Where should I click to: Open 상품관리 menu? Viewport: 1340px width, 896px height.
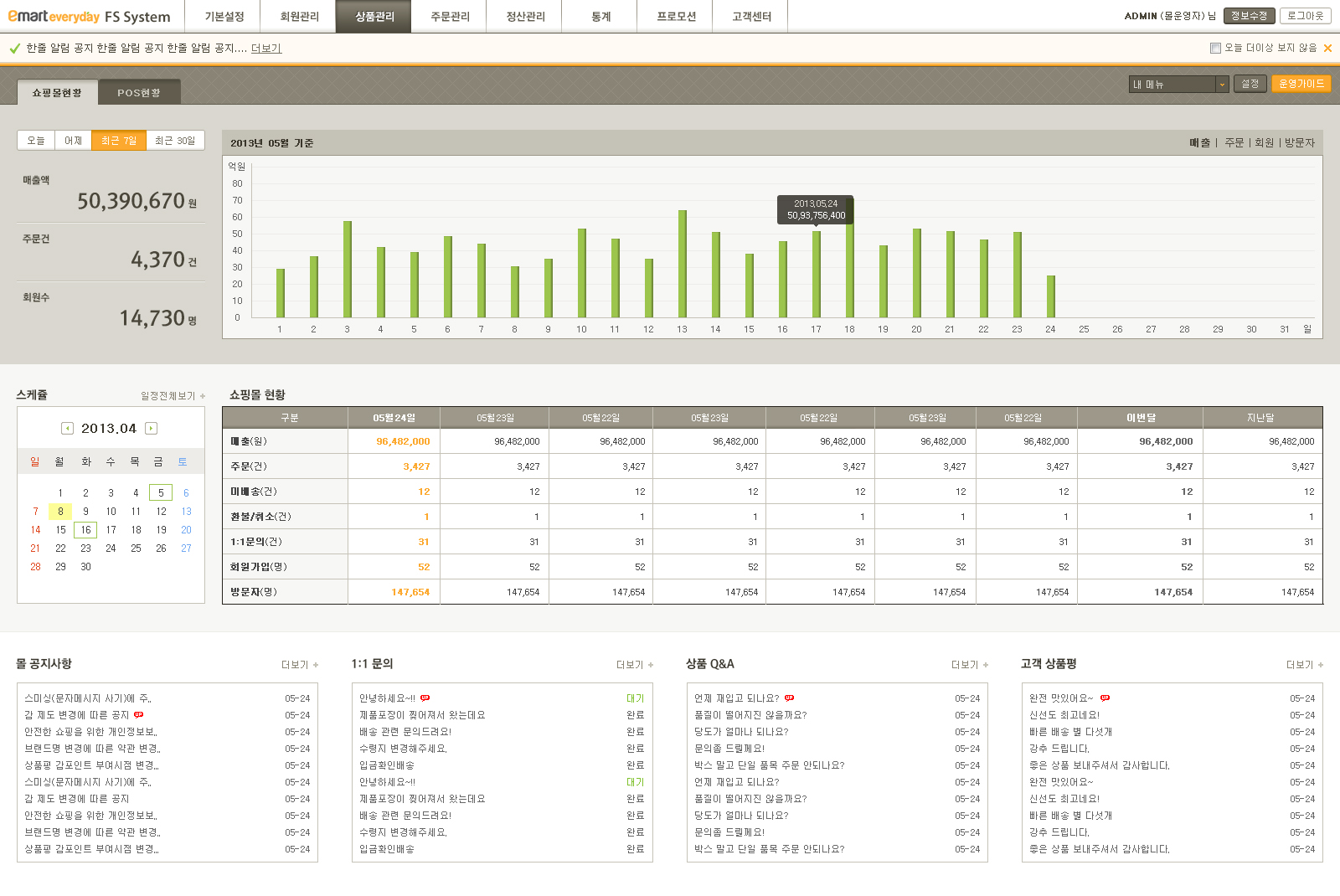tap(374, 17)
